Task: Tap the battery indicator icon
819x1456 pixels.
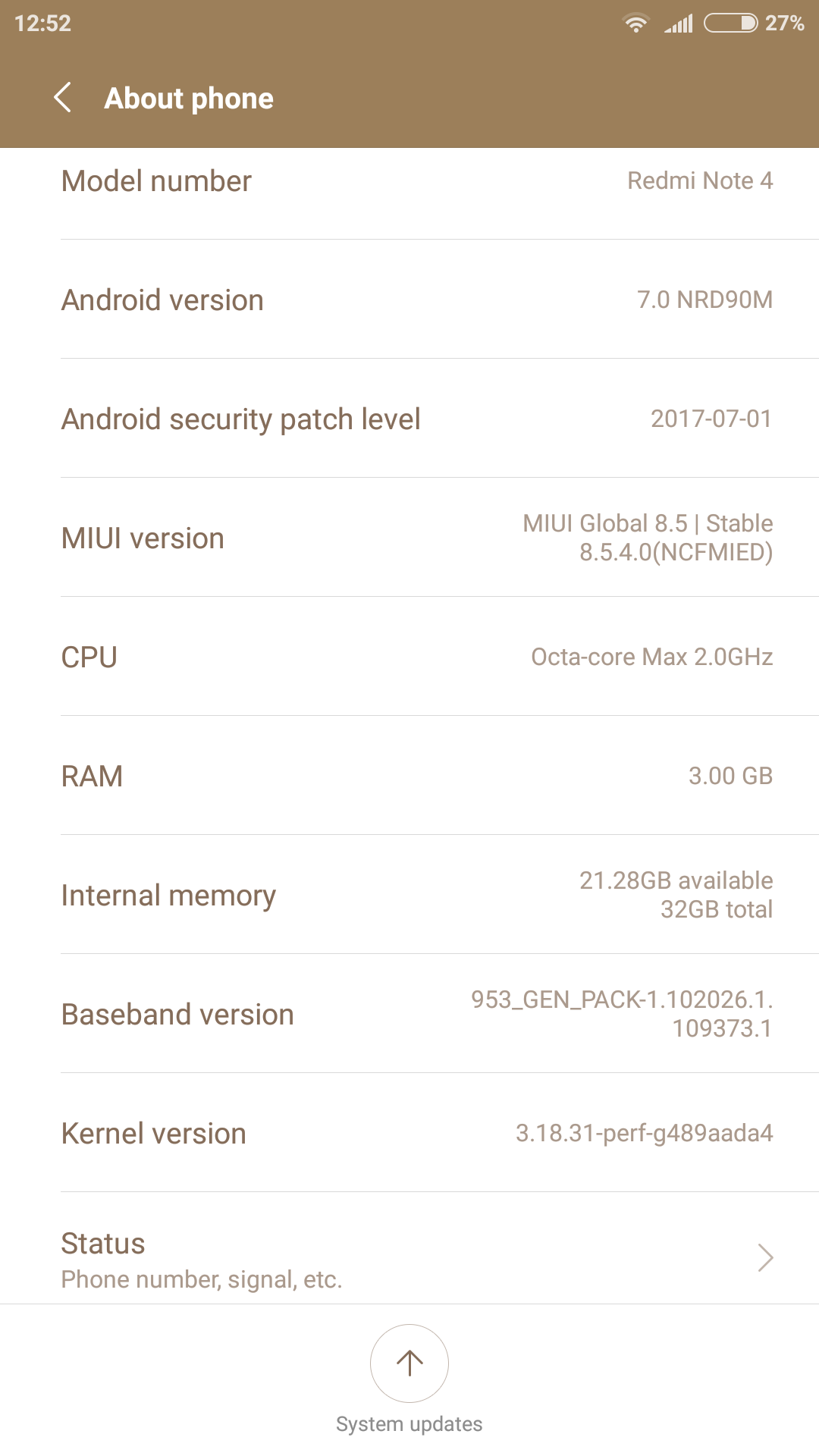Action: pos(730,24)
